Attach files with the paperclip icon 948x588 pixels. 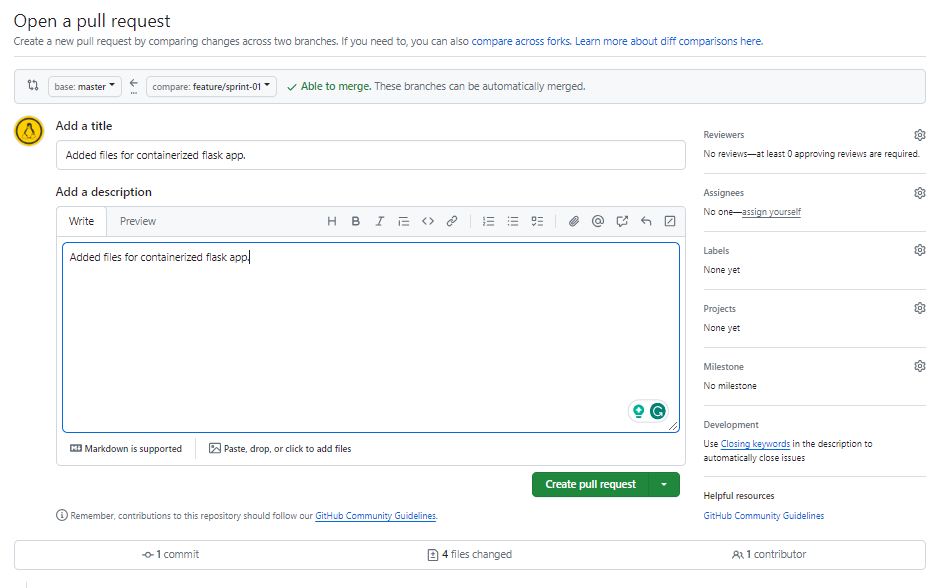pos(574,221)
